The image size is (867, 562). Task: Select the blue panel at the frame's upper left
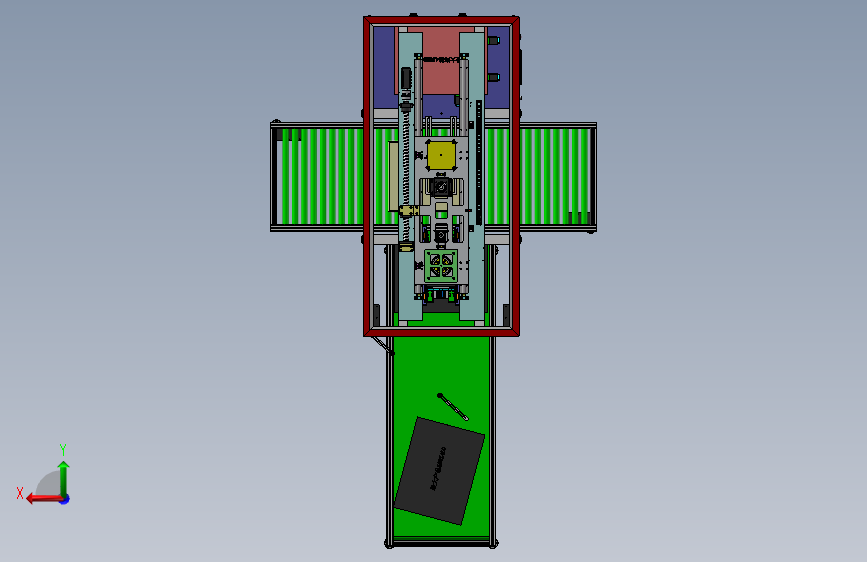tap(384, 67)
